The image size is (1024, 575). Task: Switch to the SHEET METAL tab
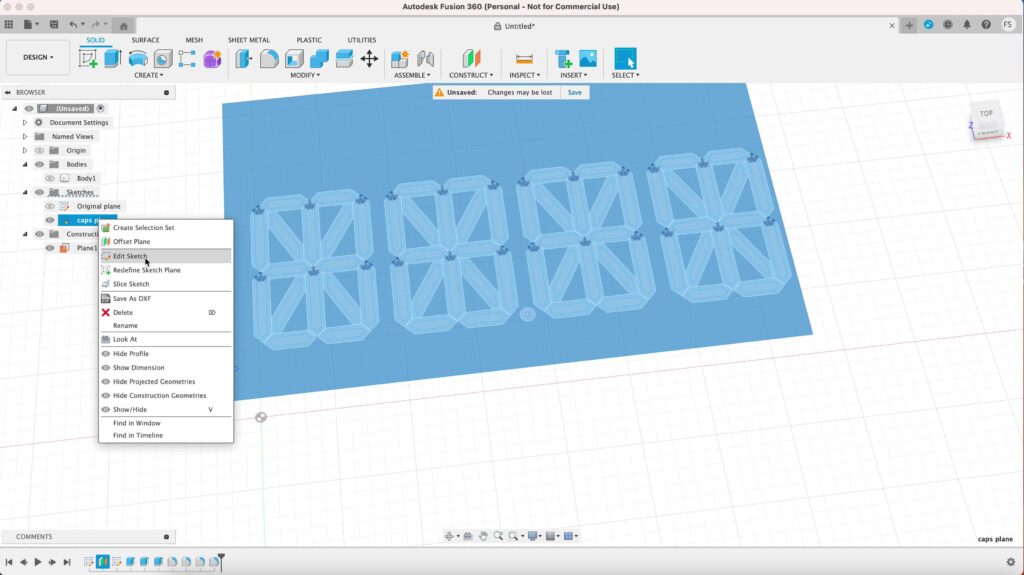click(x=248, y=40)
